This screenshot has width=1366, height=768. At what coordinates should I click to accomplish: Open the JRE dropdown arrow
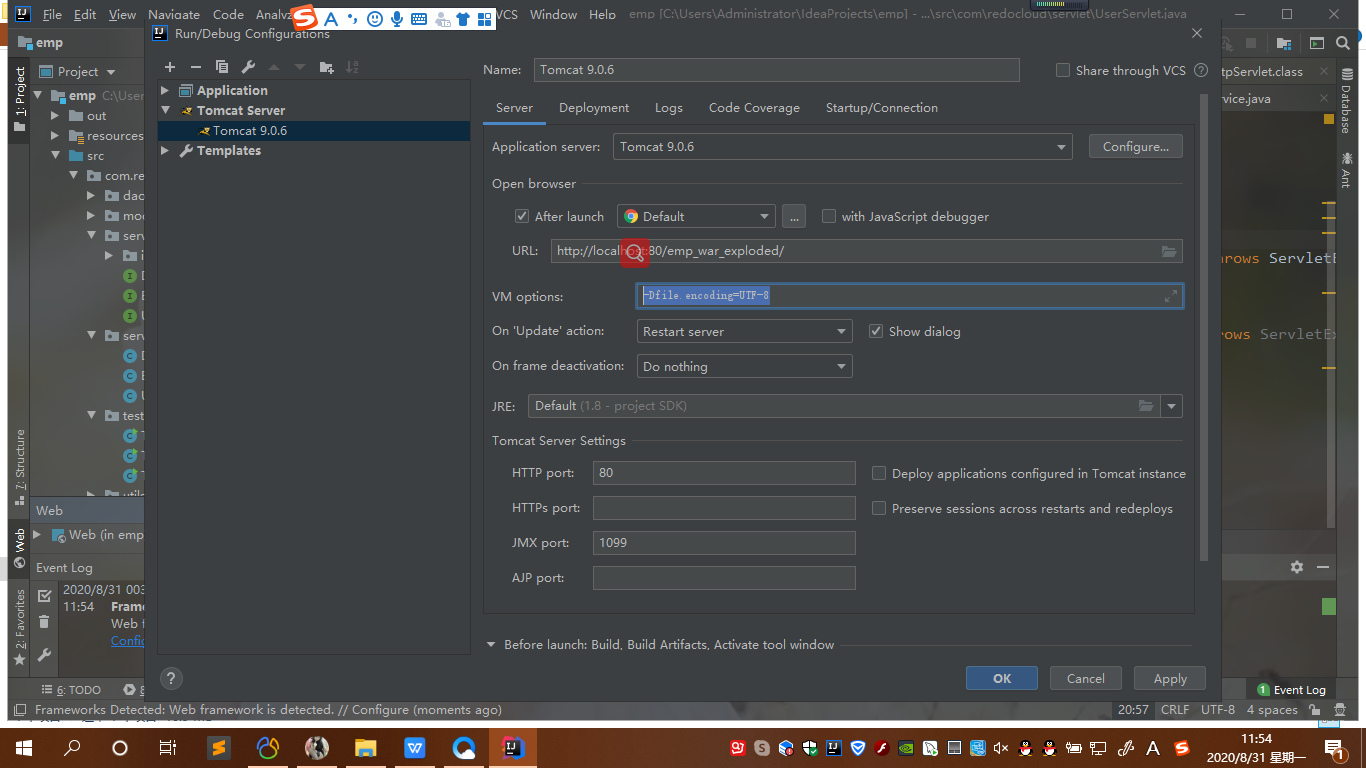tap(1172, 406)
